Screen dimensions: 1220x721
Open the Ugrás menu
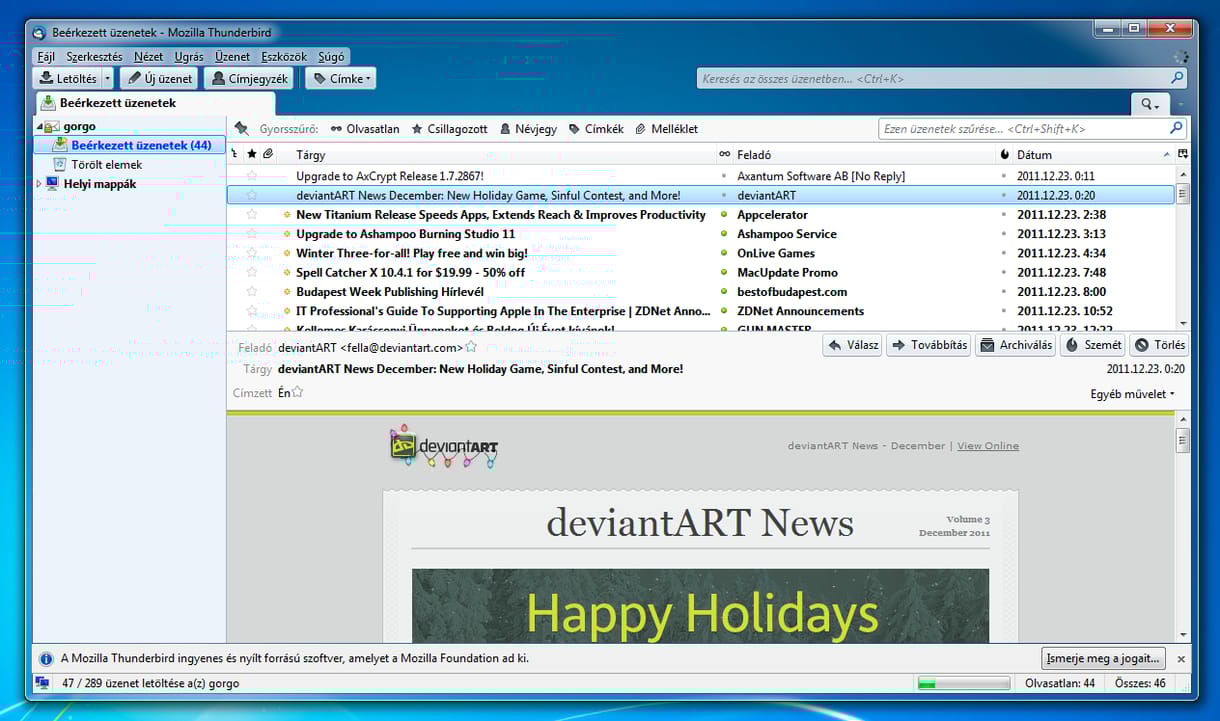tap(189, 57)
